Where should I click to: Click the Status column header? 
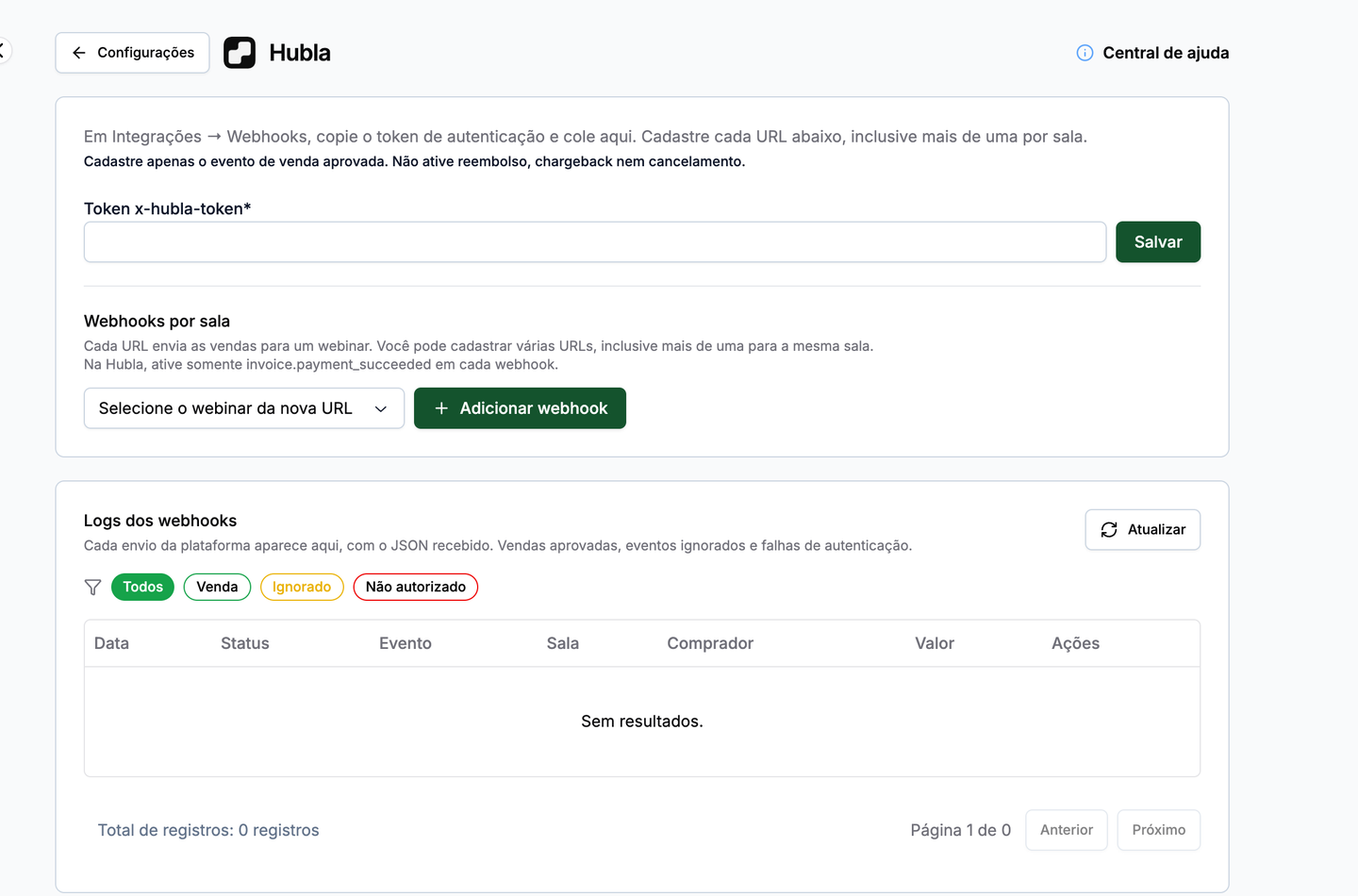click(x=245, y=643)
